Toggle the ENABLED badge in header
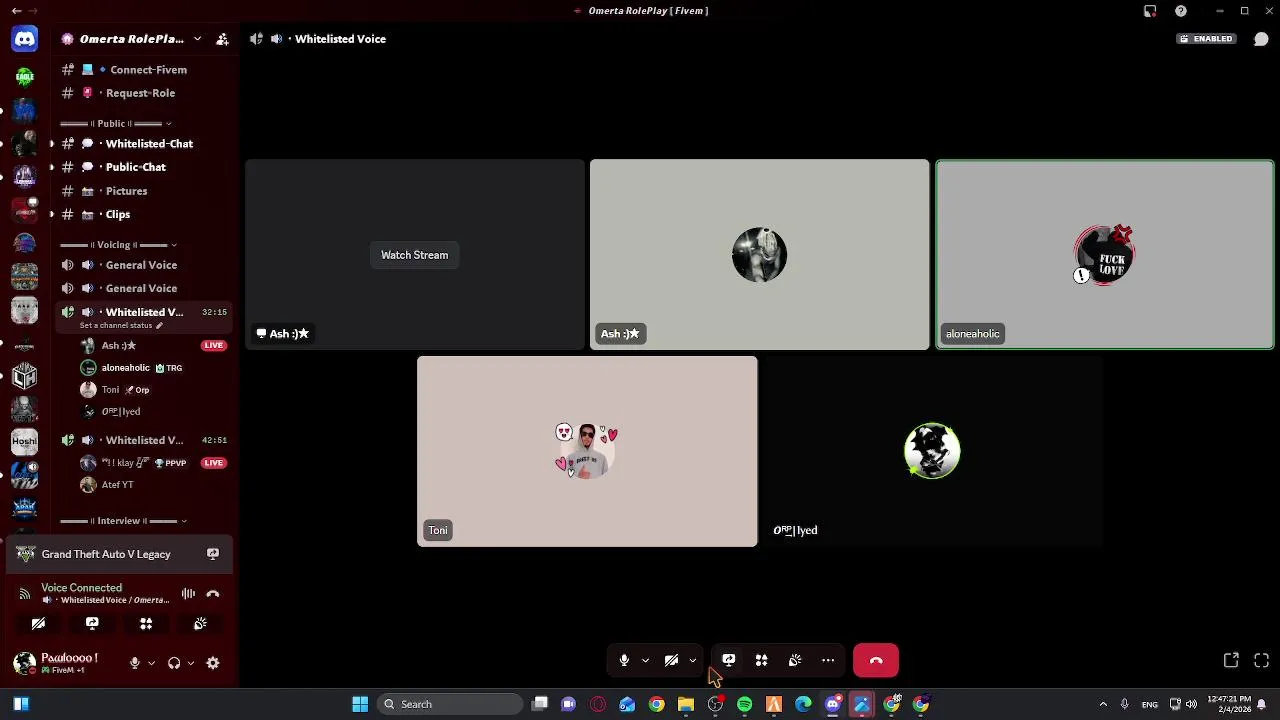The height and width of the screenshot is (720, 1280). coord(1206,39)
